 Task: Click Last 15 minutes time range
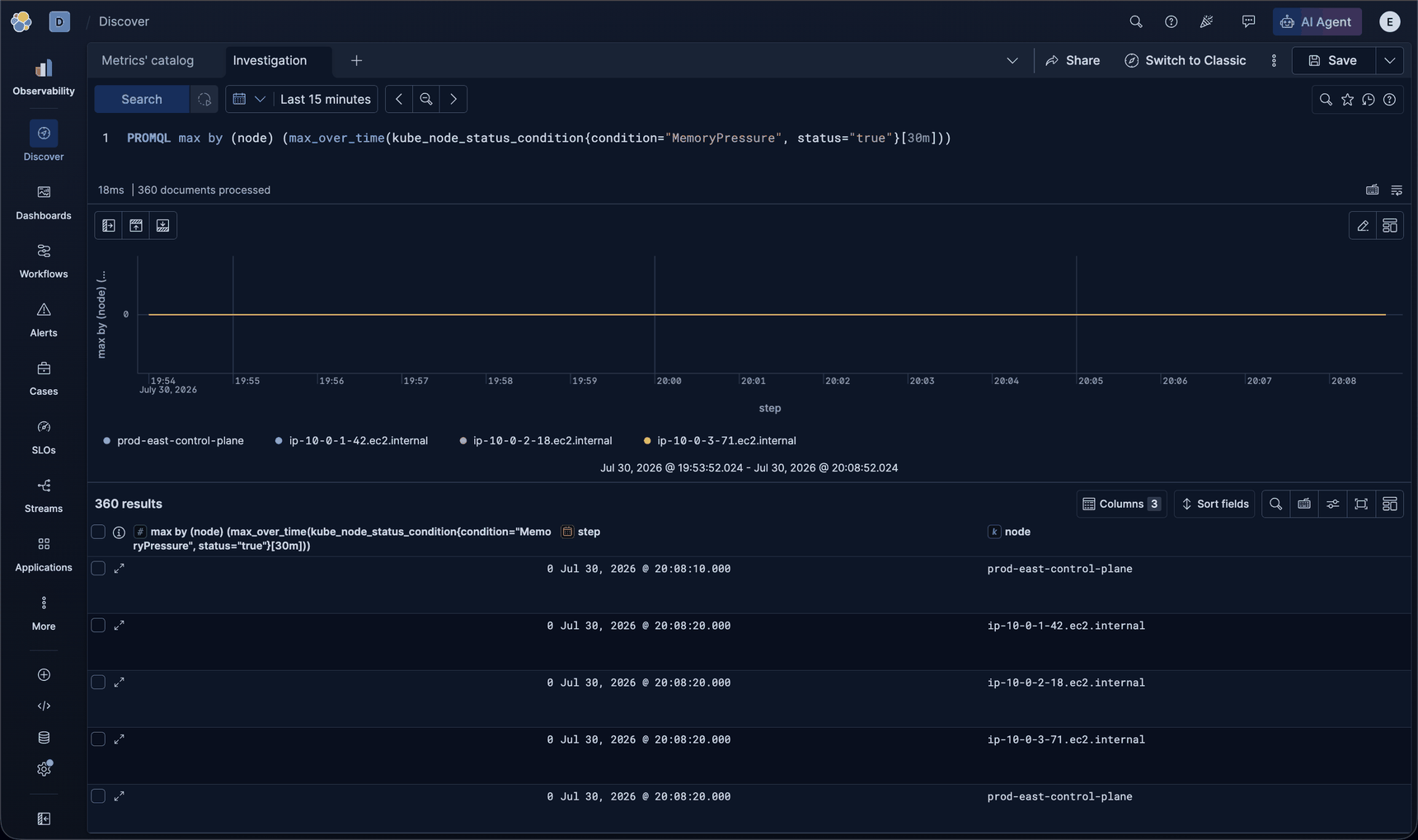[326, 99]
